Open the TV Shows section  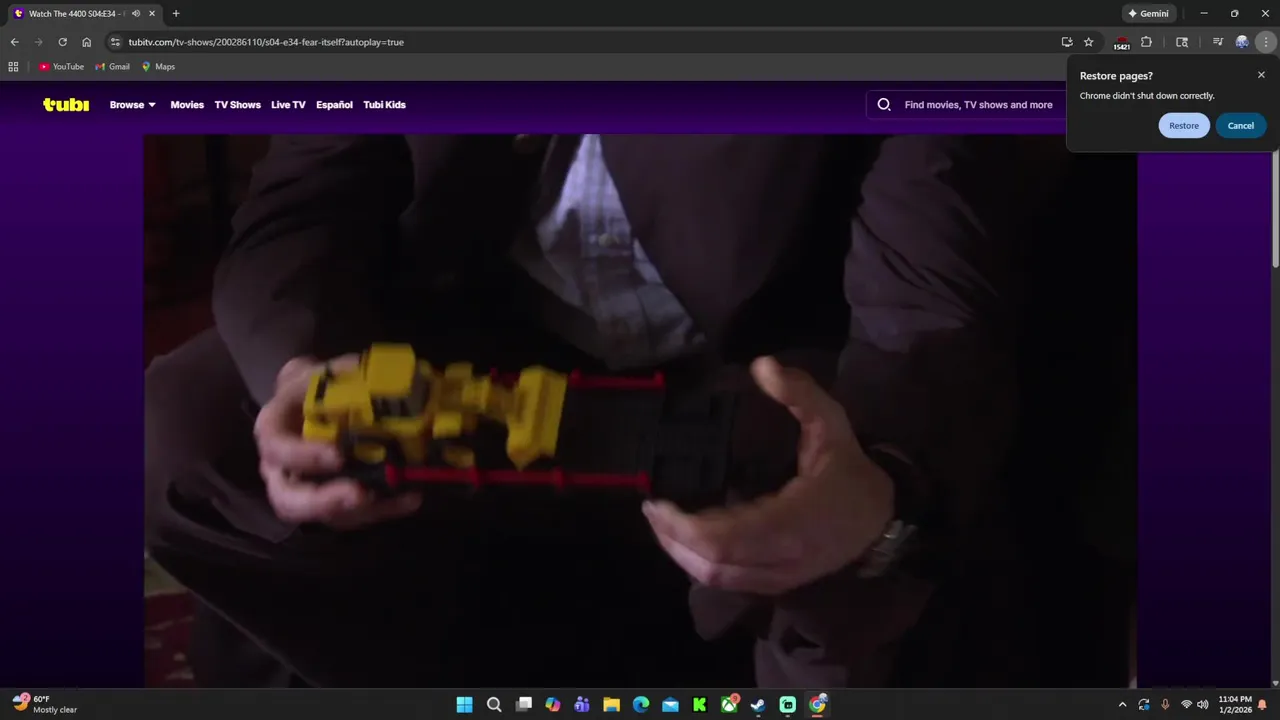(237, 104)
